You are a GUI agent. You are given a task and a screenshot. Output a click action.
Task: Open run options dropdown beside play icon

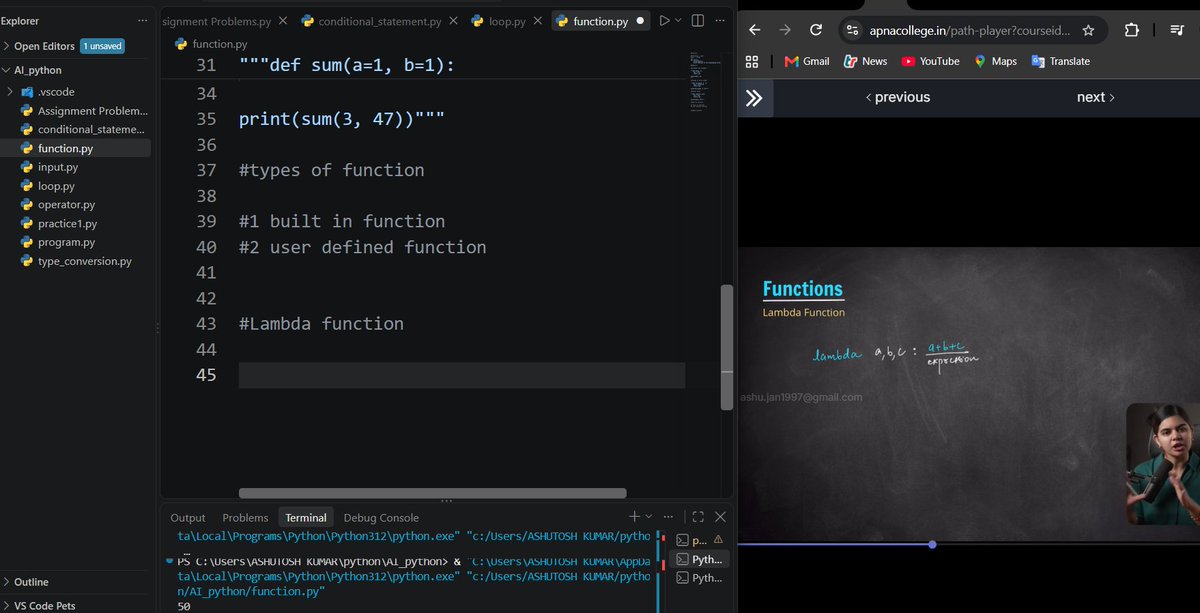tap(678, 20)
